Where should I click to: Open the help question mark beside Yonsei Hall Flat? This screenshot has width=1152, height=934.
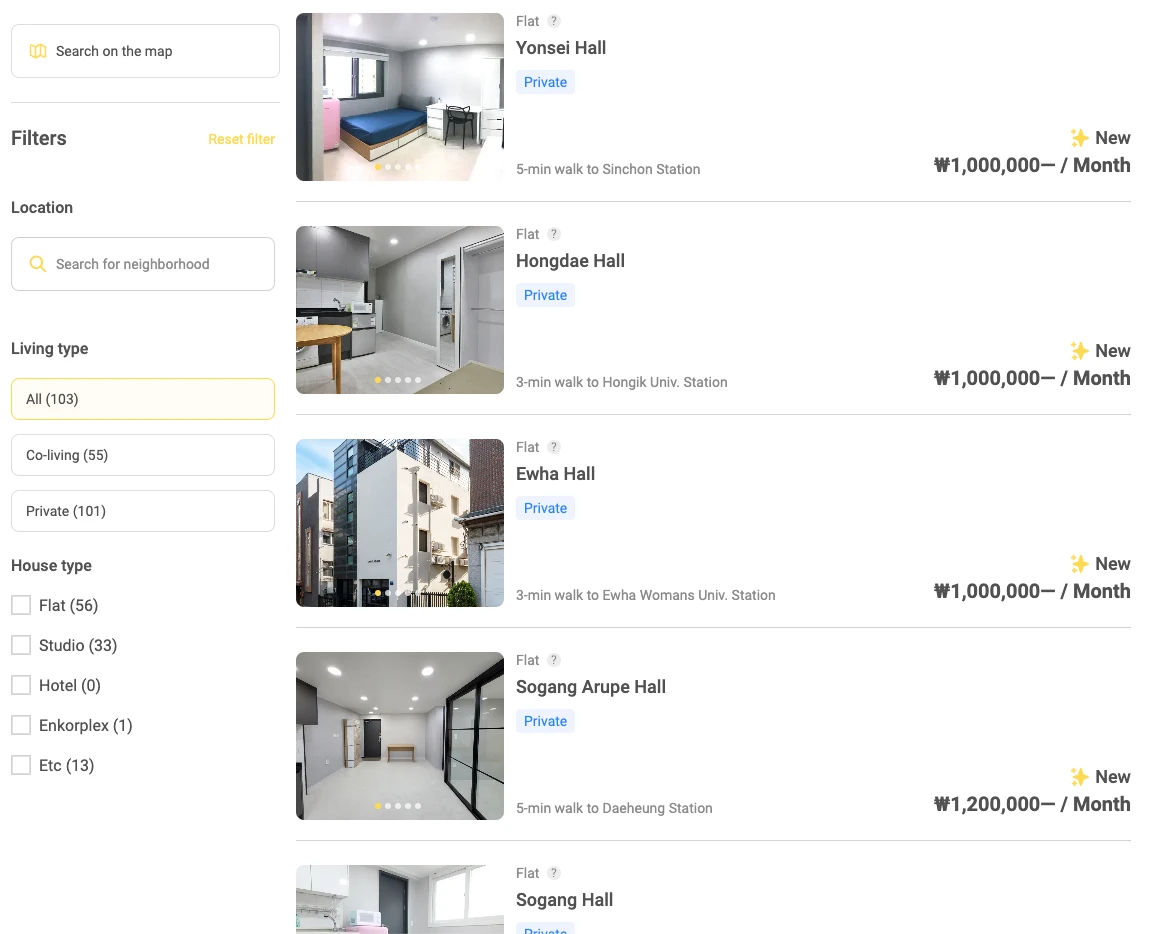pyautogui.click(x=554, y=21)
